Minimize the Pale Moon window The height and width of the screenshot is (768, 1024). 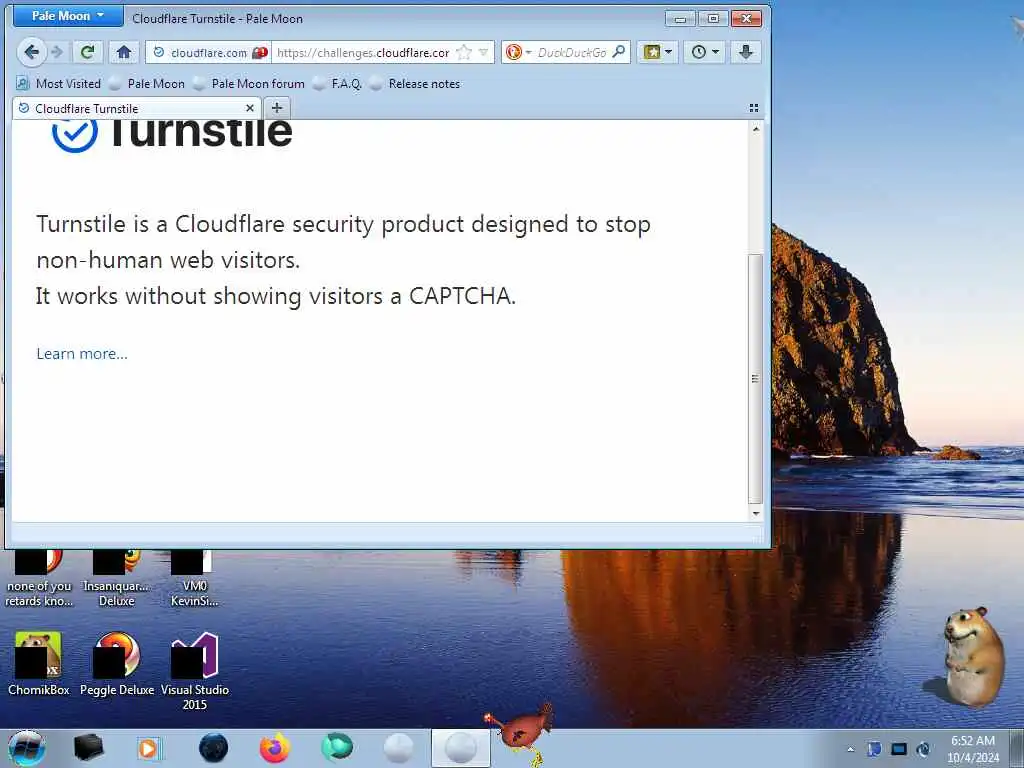(x=680, y=18)
